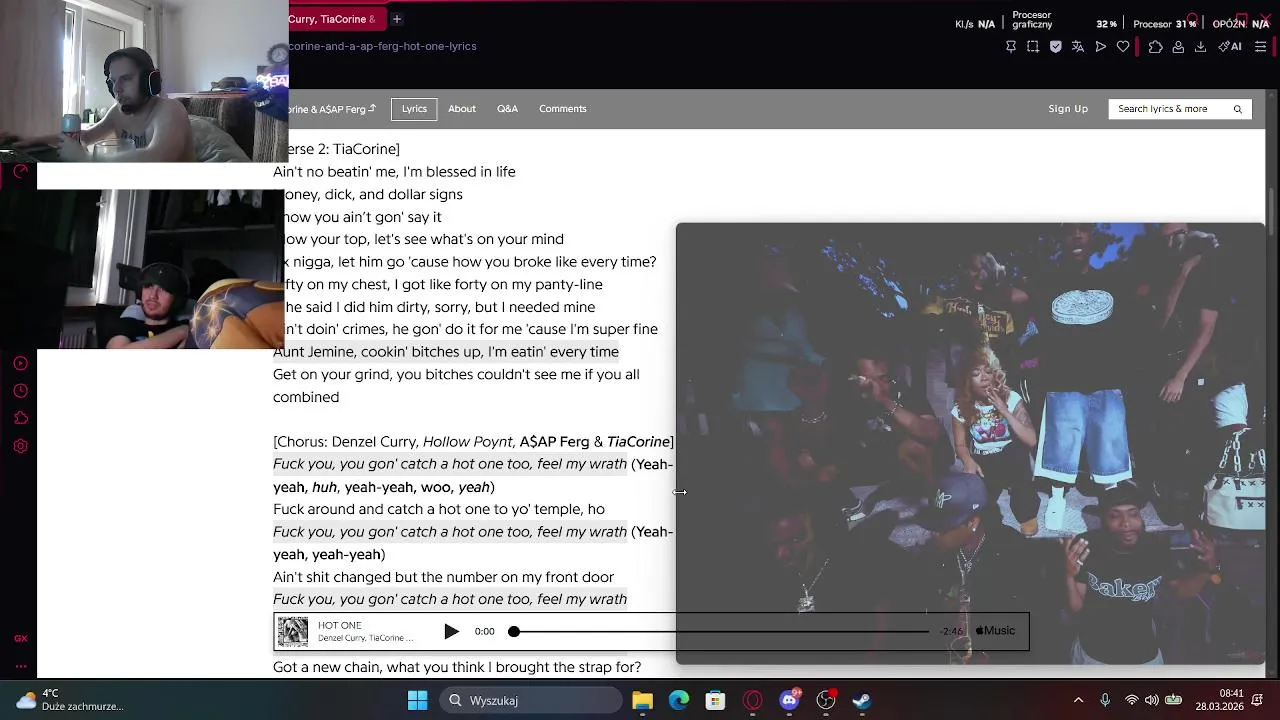The image size is (1280, 720).
Task: Click the search magnifier in lyrics search box
Action: (1237, 109)
